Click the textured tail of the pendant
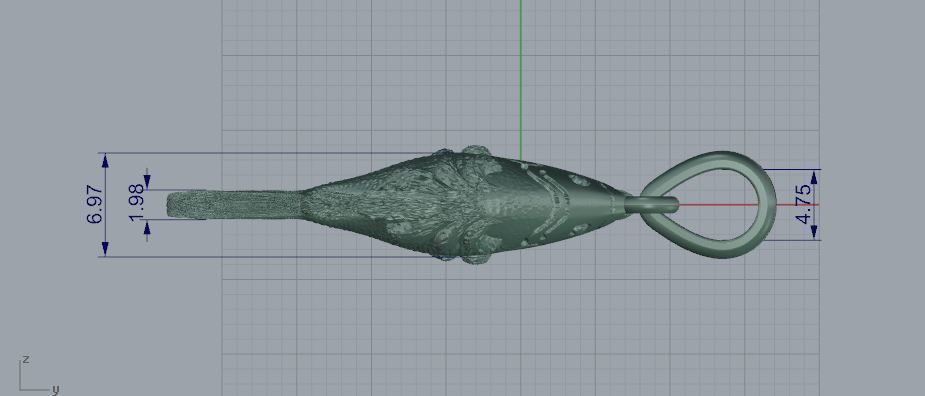The image size is (925, 396). (x=235, y=205)
